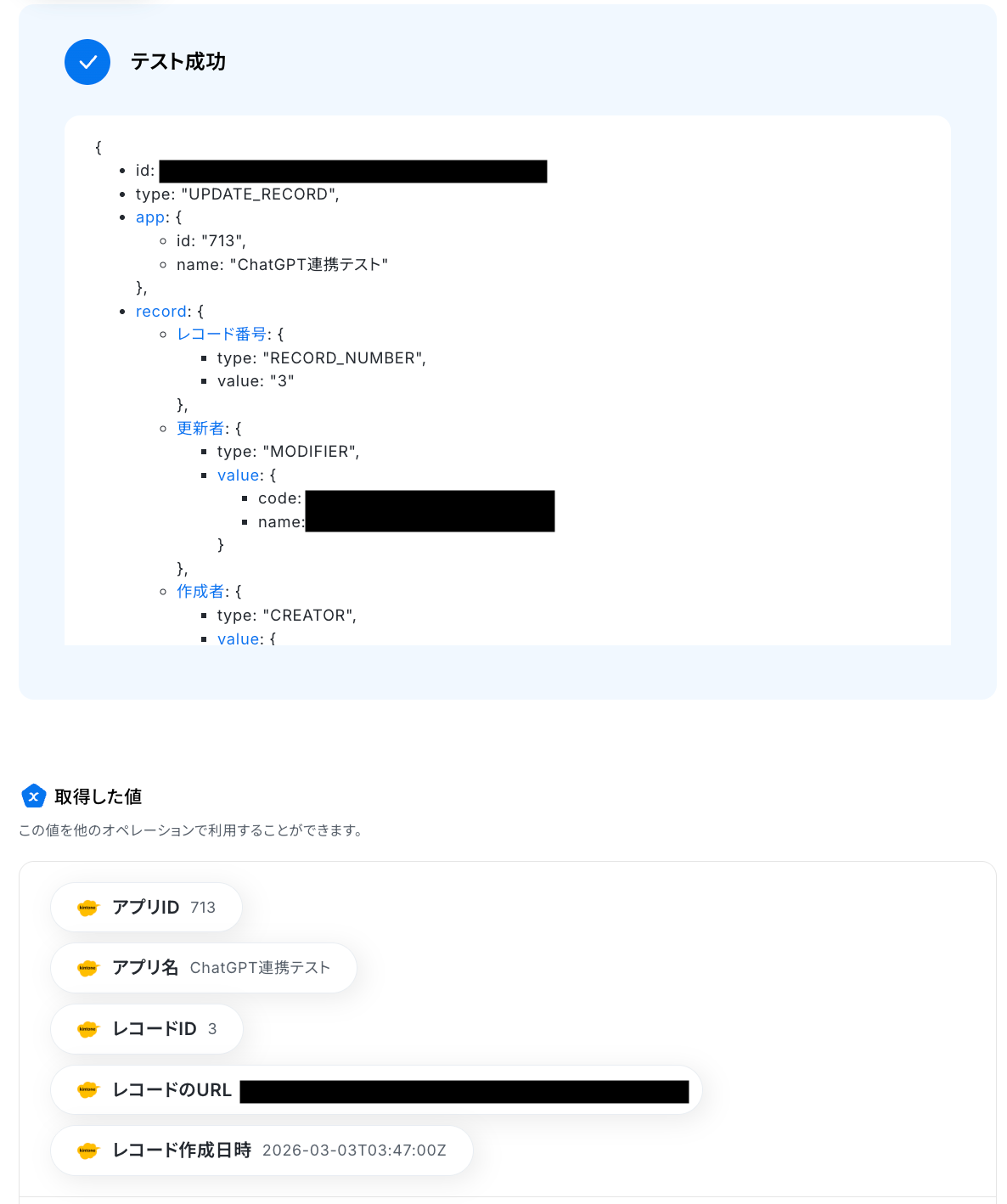This screenshot has height=1204, width=1007.
Task: Collapse the value key under 更新者
Action: [238, 475]
